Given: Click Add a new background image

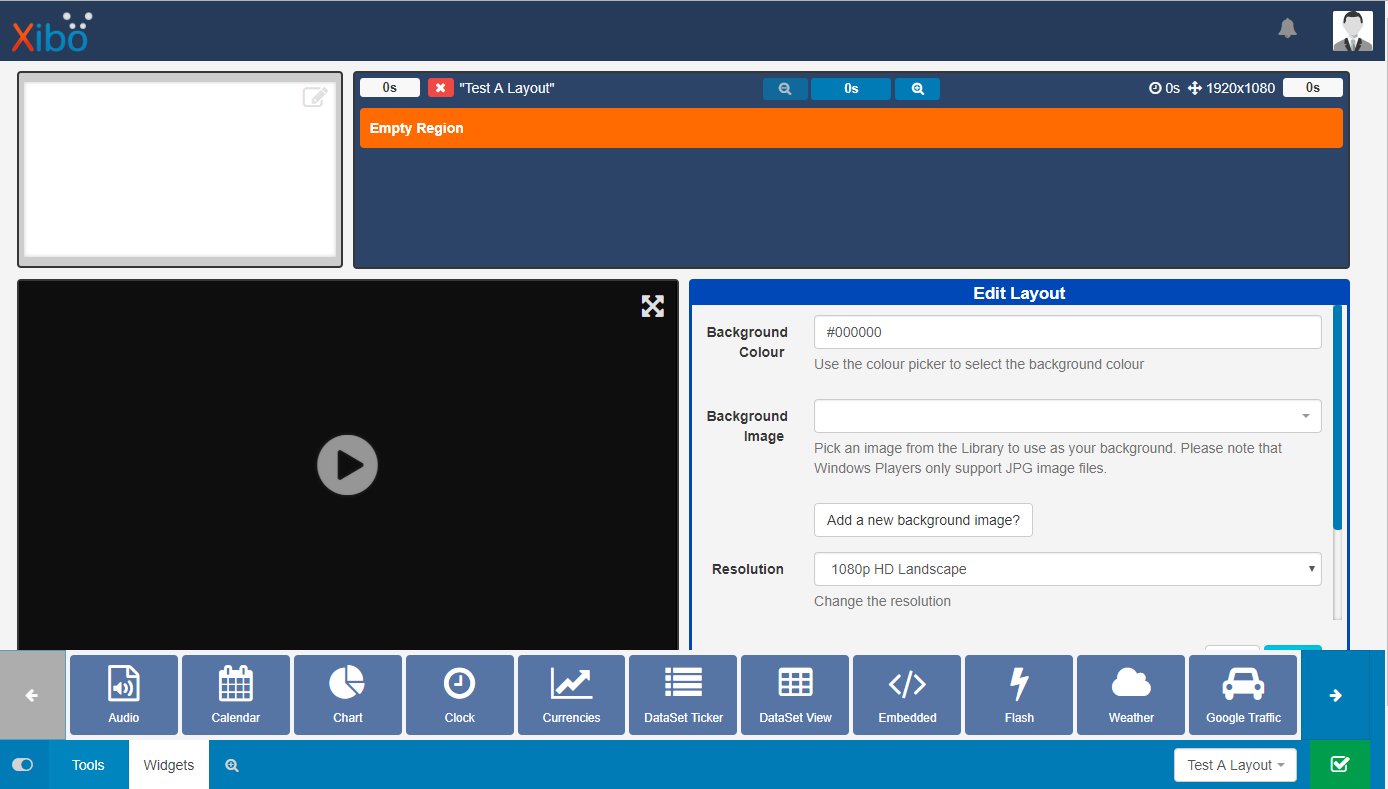Looking at the screenshot, I should point(923,519).
